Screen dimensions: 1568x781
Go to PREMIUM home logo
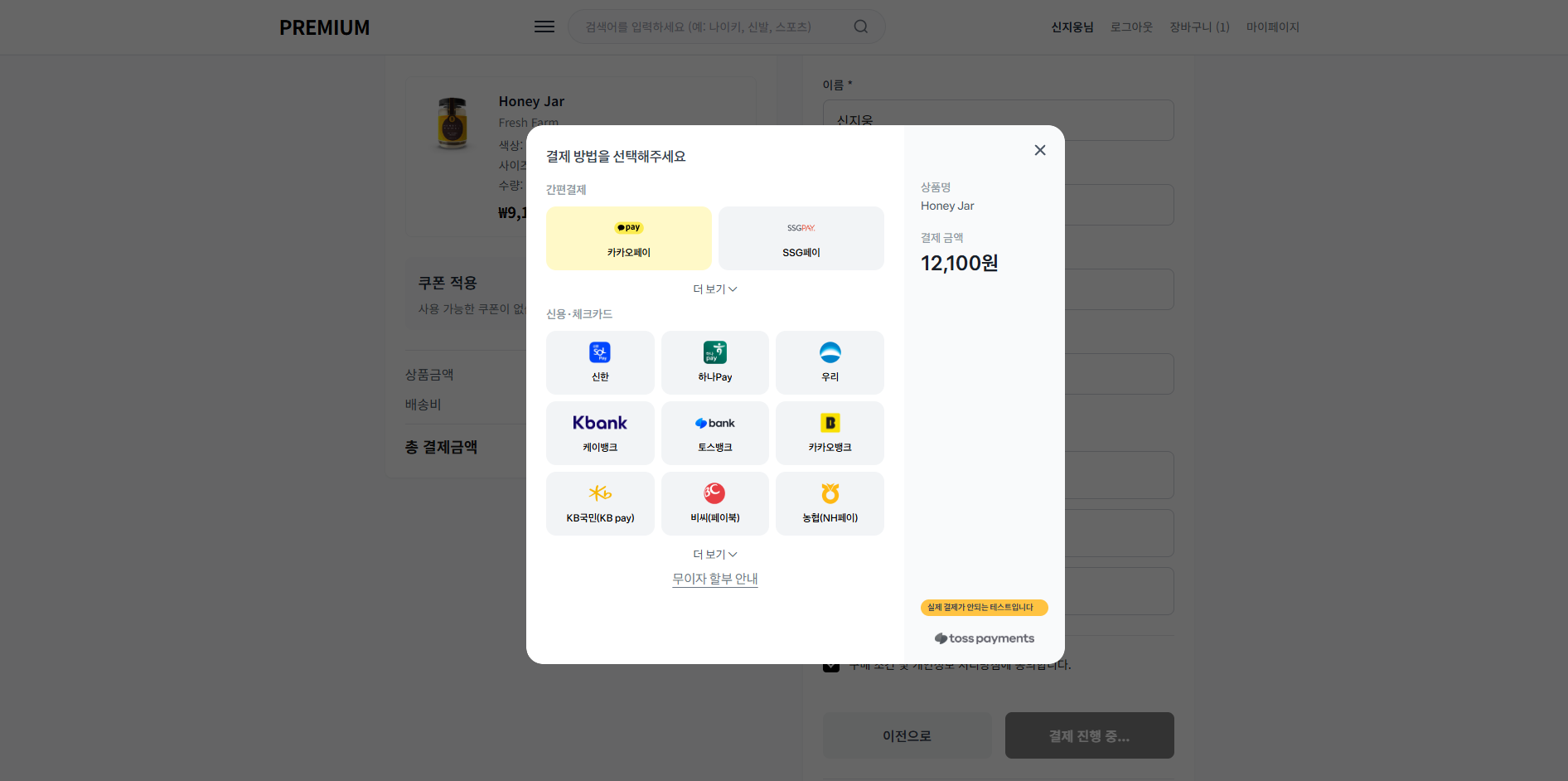click(x=324, y=27)
